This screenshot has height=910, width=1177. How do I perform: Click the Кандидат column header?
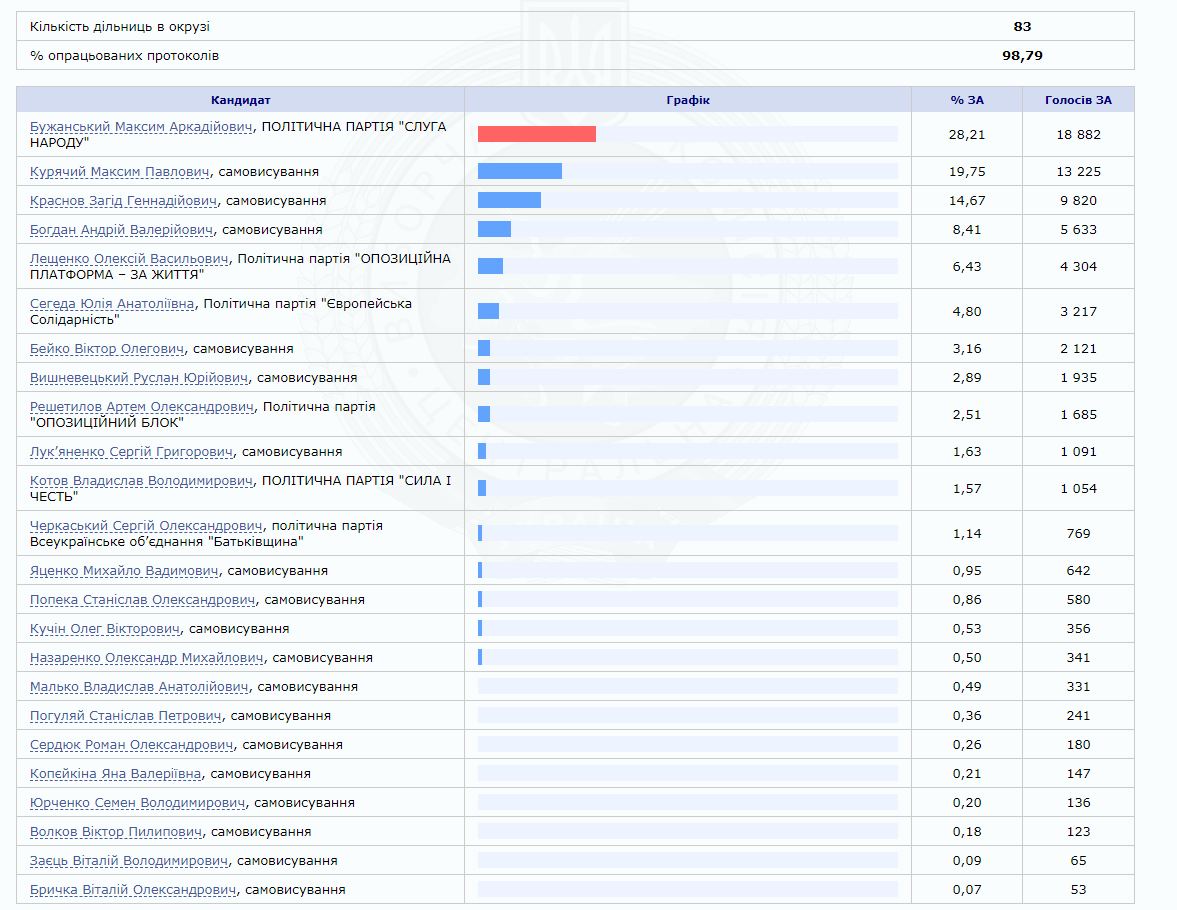click(x=240, y=100)
